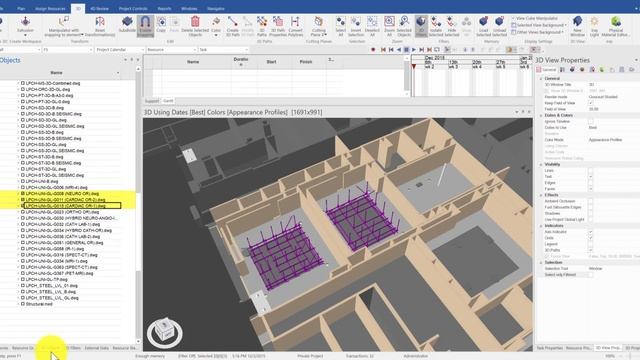This screenshot has width=640, height=360.
Task: Click Deselect All icon
Action: click(372, 22)
